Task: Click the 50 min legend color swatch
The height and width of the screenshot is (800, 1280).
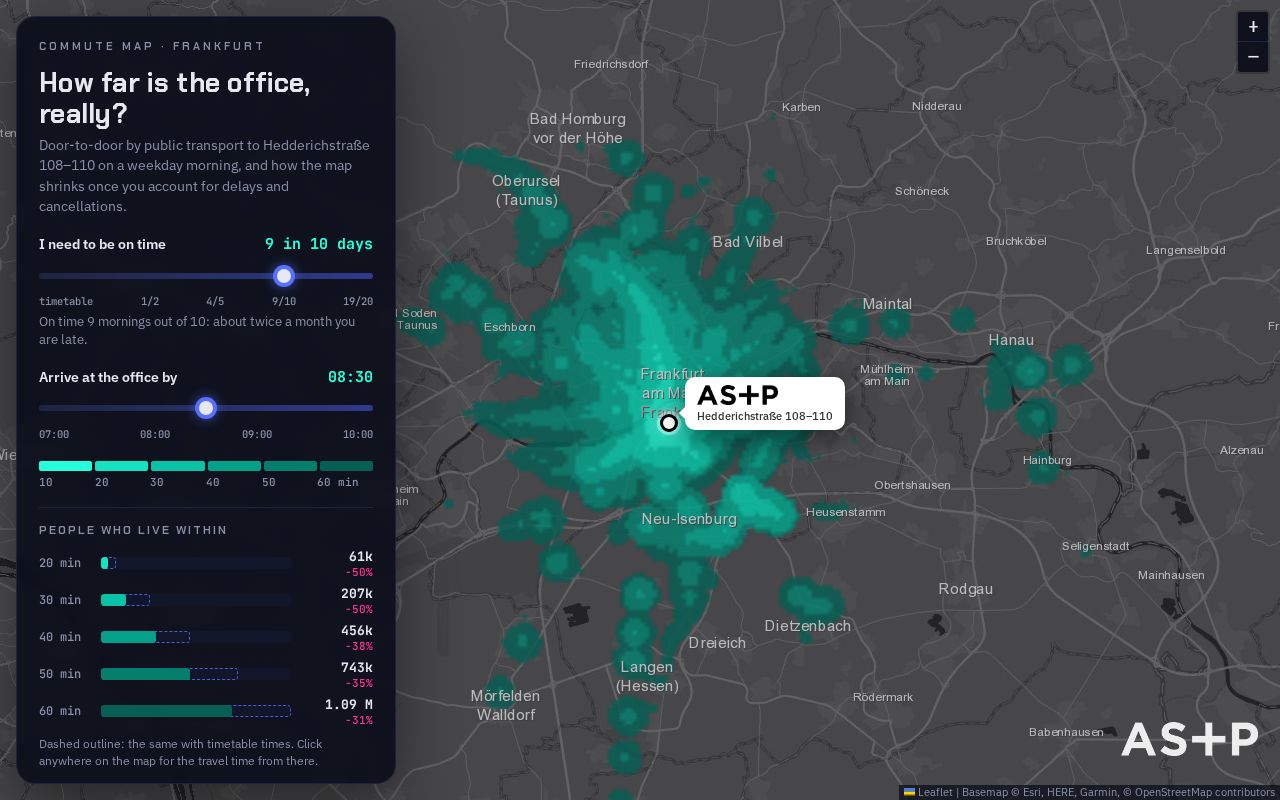Action: (290, 466)
